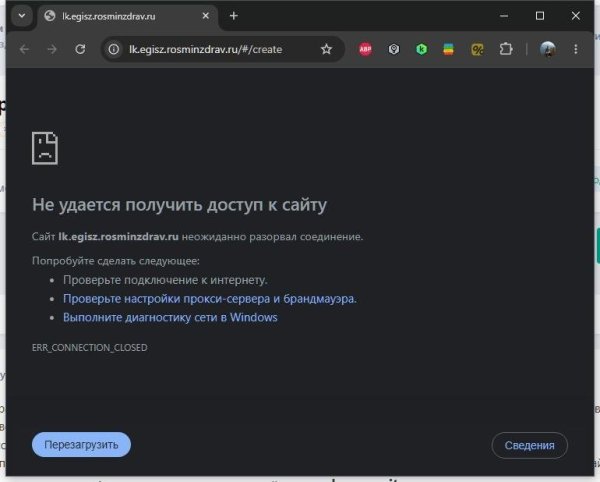Viewport: 600px width, 482px height.
Task: Open the Chrome three-dot menu
Action: pyautogui.click(x=576, y=49)
